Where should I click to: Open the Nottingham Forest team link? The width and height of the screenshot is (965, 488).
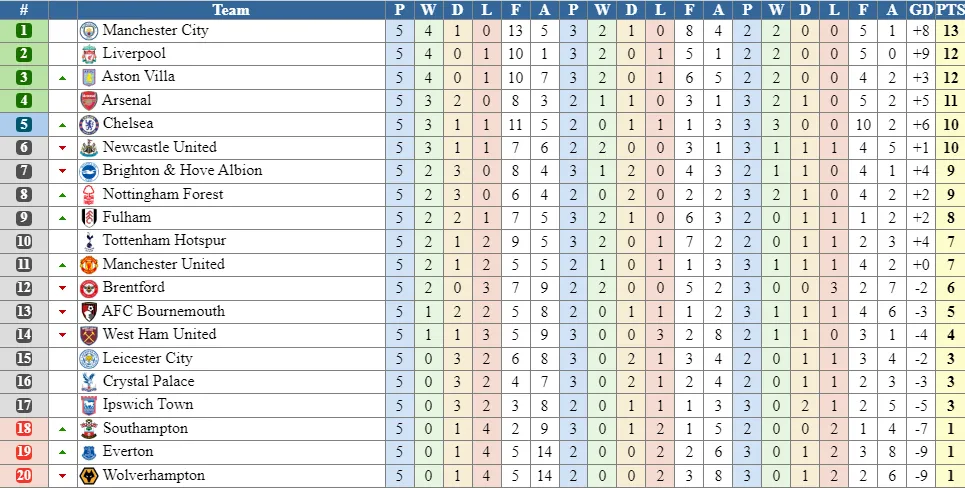click(163, 194)
